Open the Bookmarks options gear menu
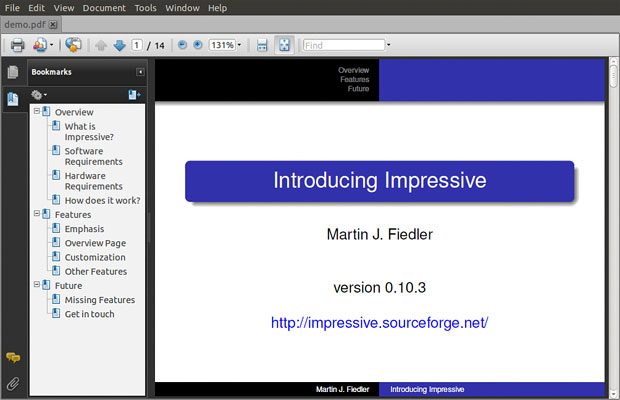The image size is (620, 400). coord(39,95)
